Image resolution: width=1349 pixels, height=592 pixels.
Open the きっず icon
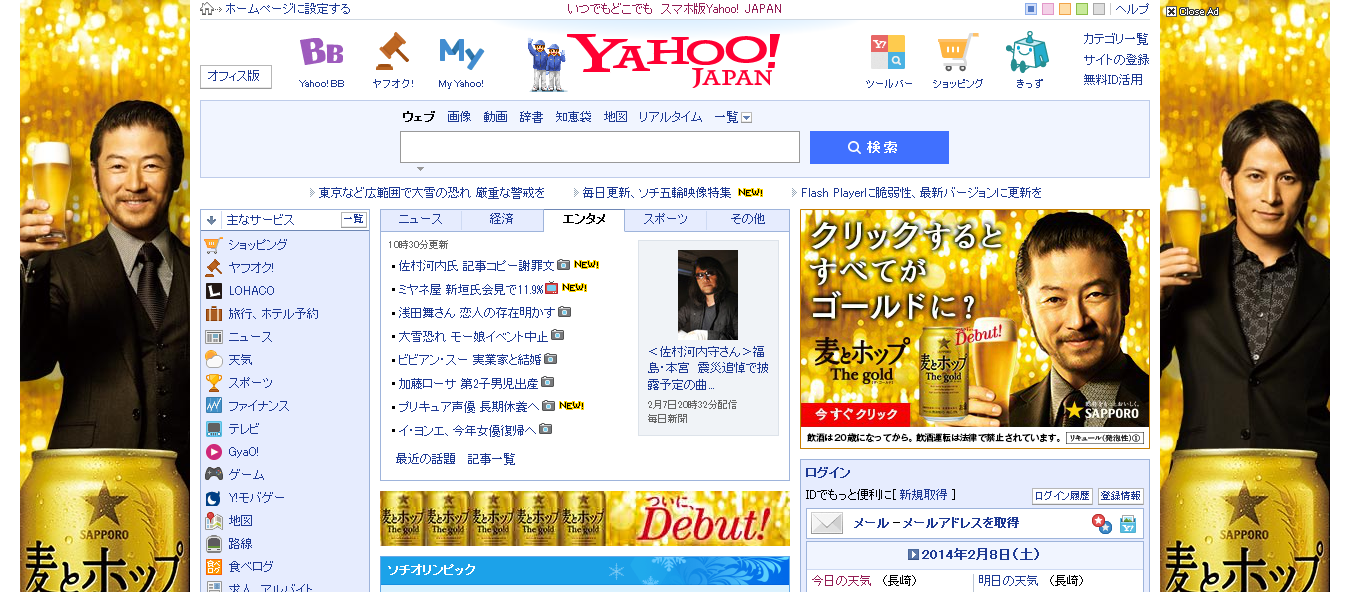1027,52
